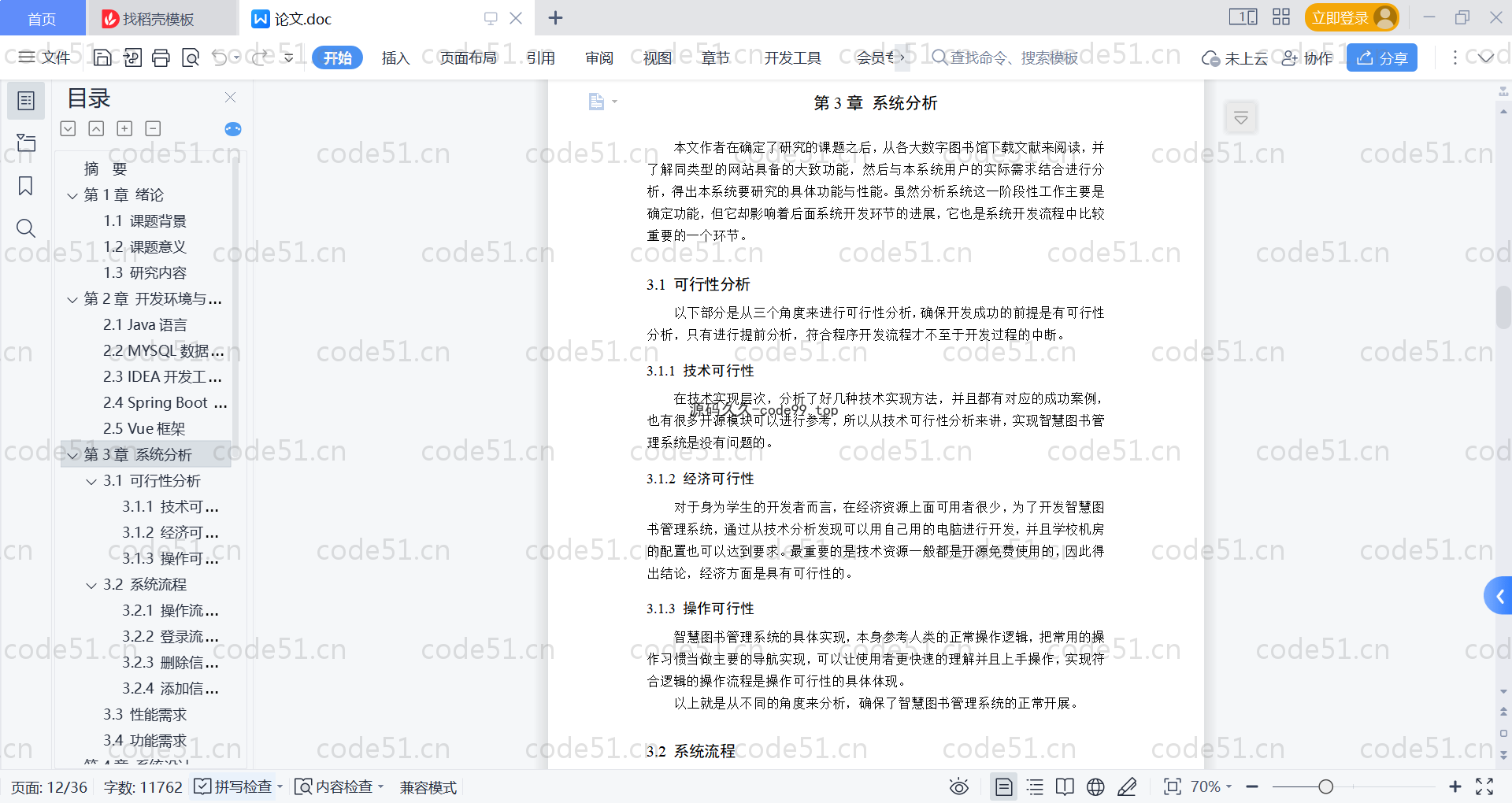Screen dimensions: 1512x803
Task: Collapse 3.1 可行性分析 node
Action: [x=91, y=481]
